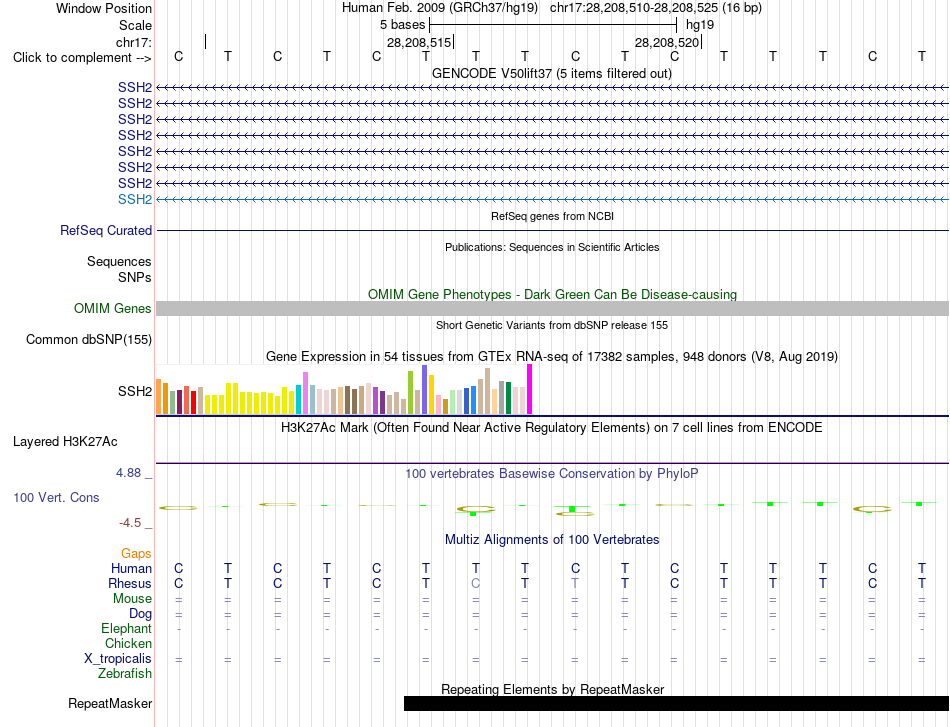Click the GENCODE V50lift37 track title
The width and height of the screenshot is (950, 727).
pos(552,73)
